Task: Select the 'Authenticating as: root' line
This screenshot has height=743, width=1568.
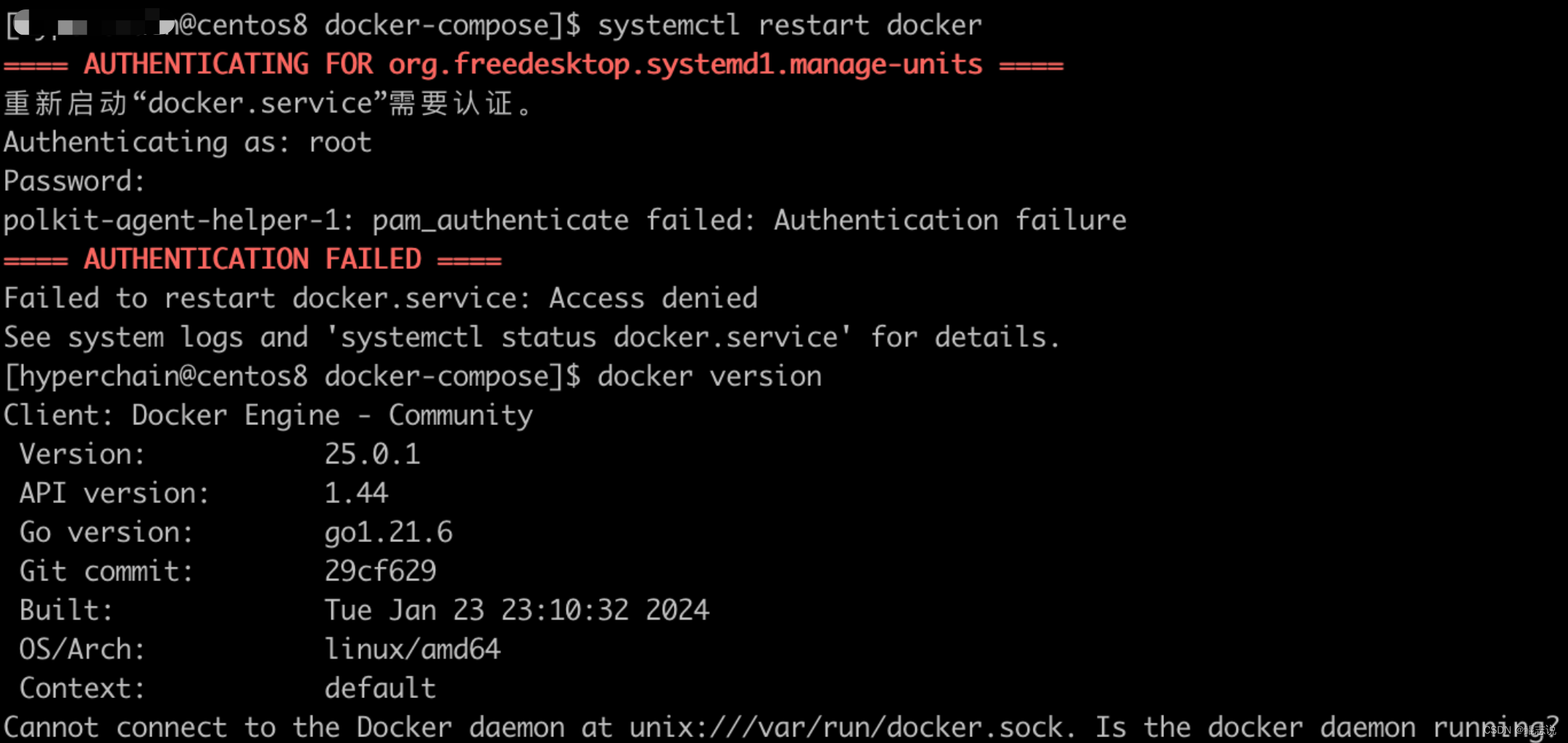Action: tap(188, 142)
